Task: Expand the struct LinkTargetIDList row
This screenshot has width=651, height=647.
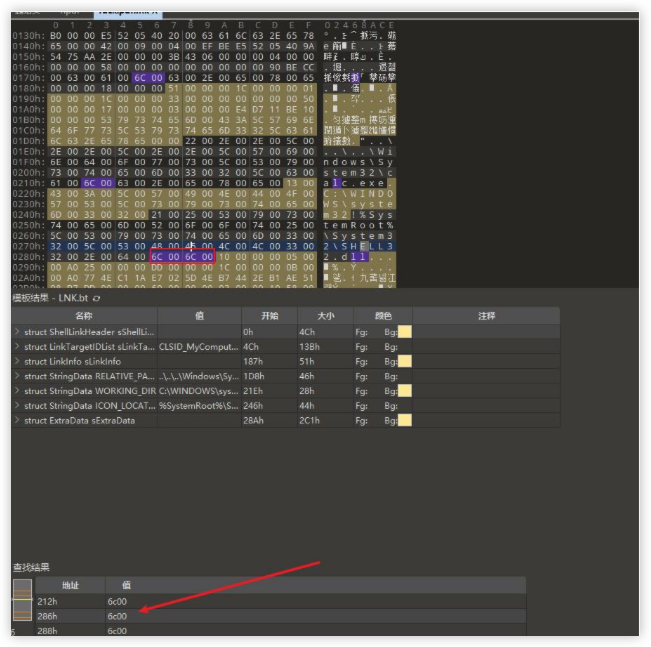Action: [x=17, y=346]
